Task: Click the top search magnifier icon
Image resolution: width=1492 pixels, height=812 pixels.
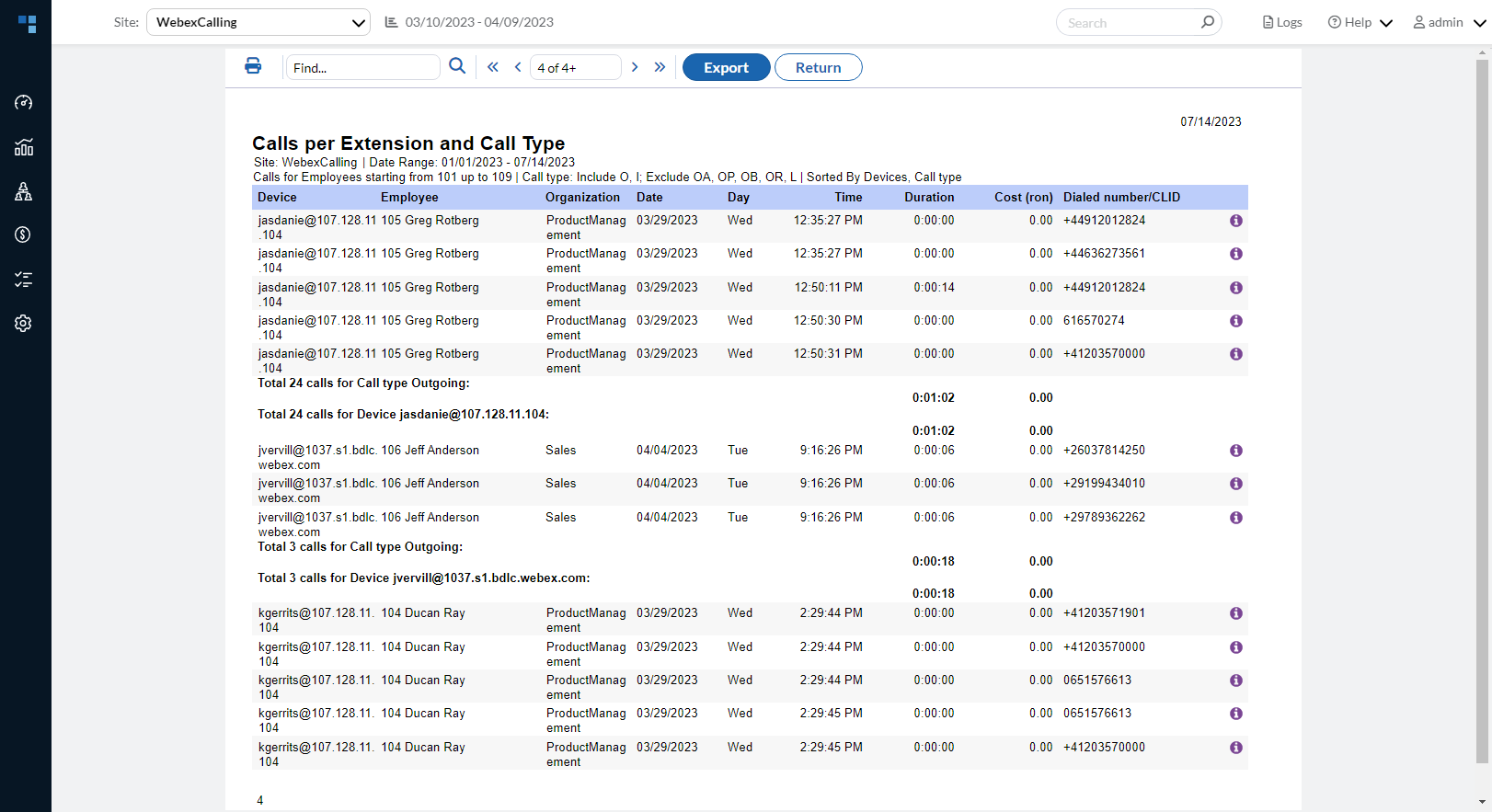Action: click(1207, 22)
